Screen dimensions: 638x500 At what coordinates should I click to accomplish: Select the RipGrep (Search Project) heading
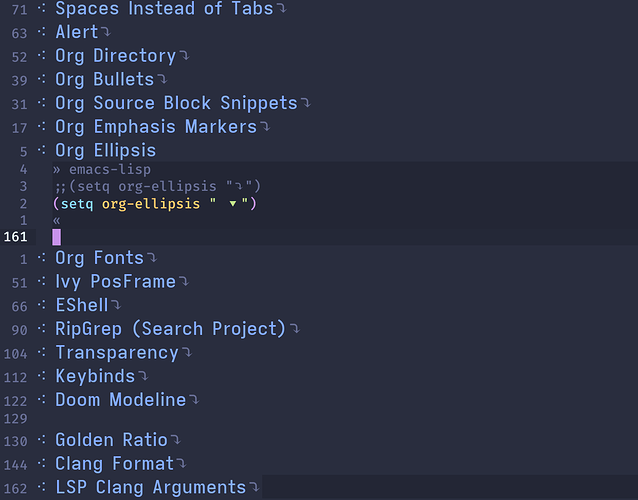click(x=170, y=328)
